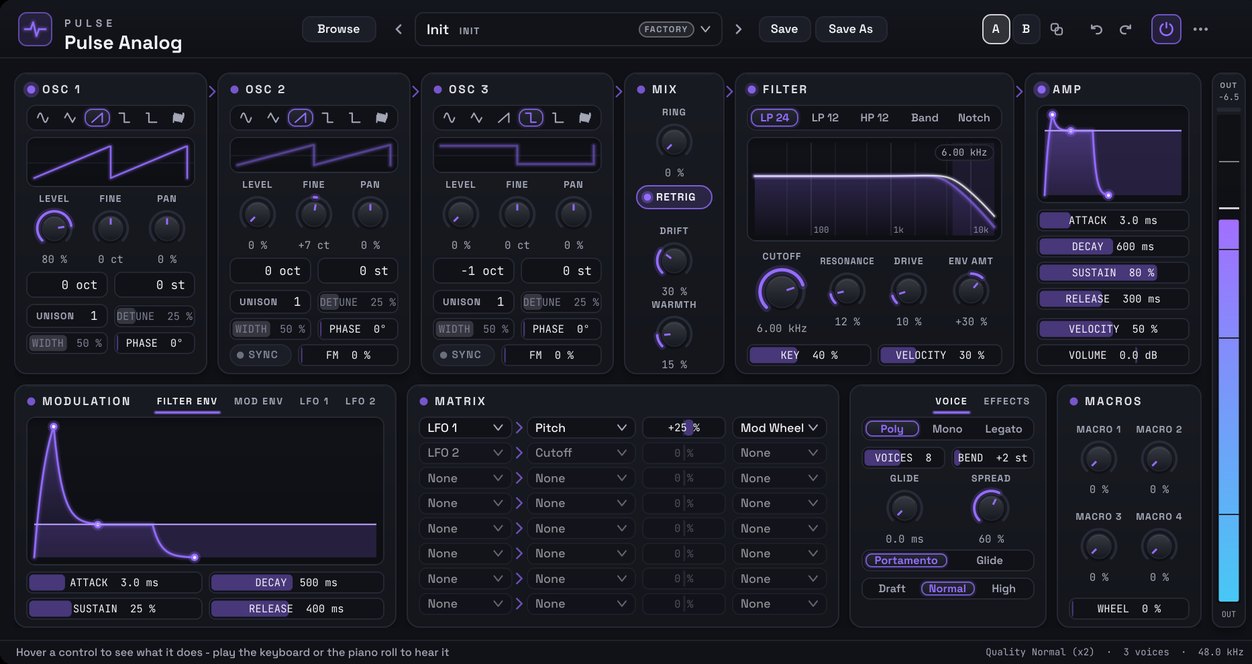Screen dimensions: 1252x664
Task: Copy state A to B icon
Action: 1057,29
